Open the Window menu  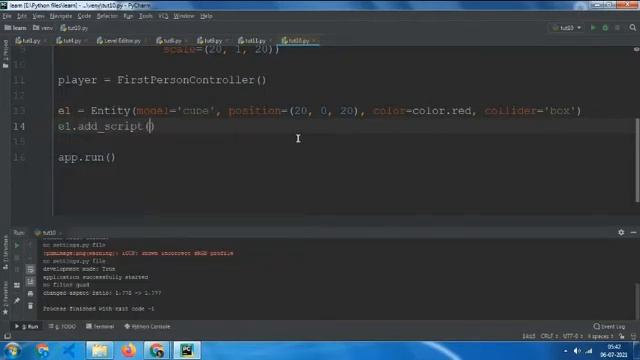click(184, 16)
